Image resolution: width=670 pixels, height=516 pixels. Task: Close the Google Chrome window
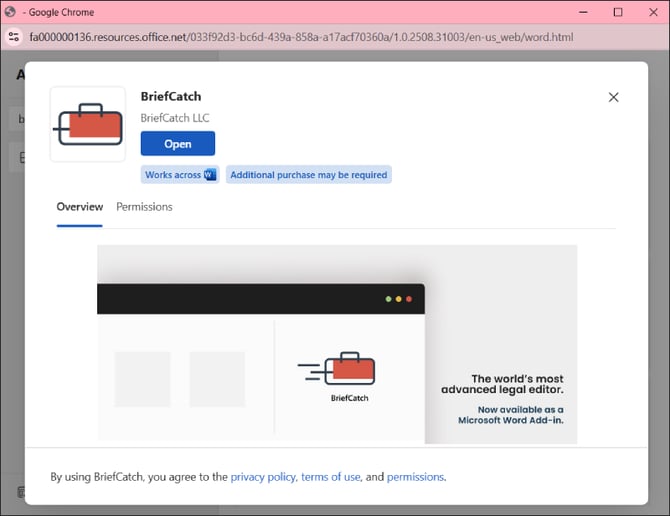tap(653, 12)
